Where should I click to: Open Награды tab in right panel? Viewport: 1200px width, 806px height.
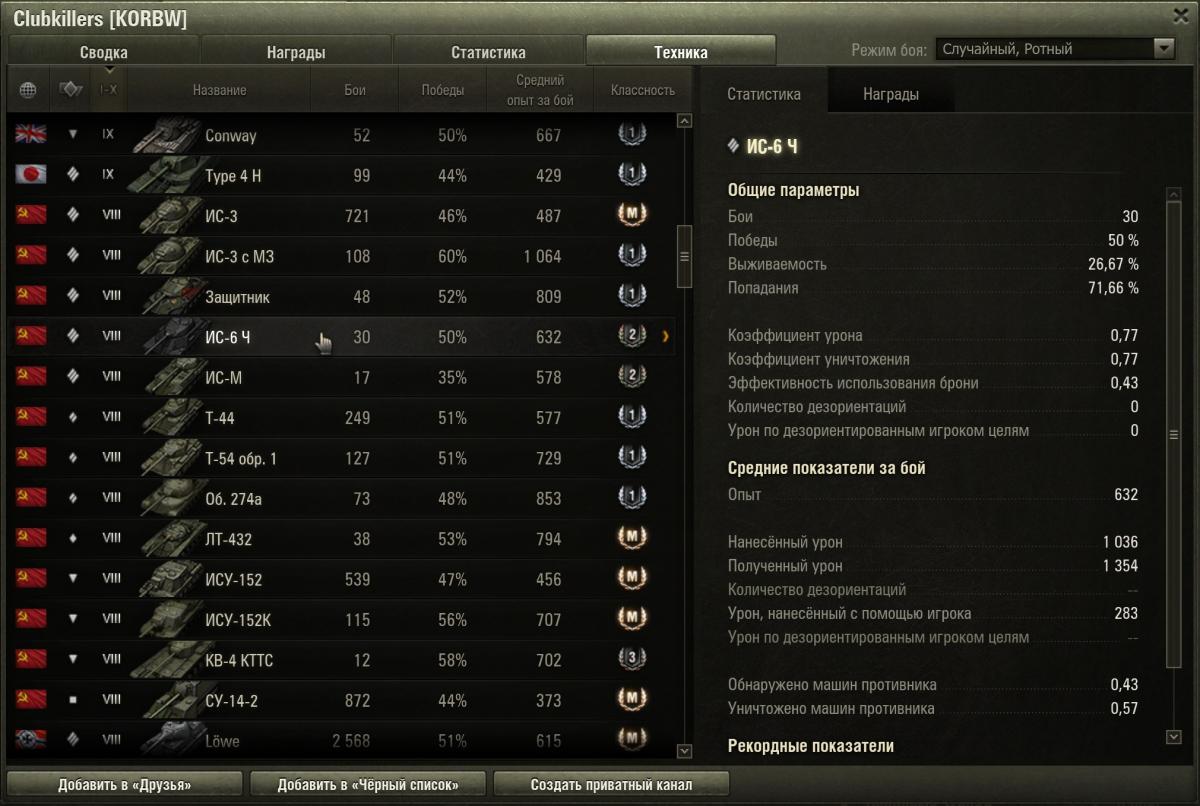[890, 95]
